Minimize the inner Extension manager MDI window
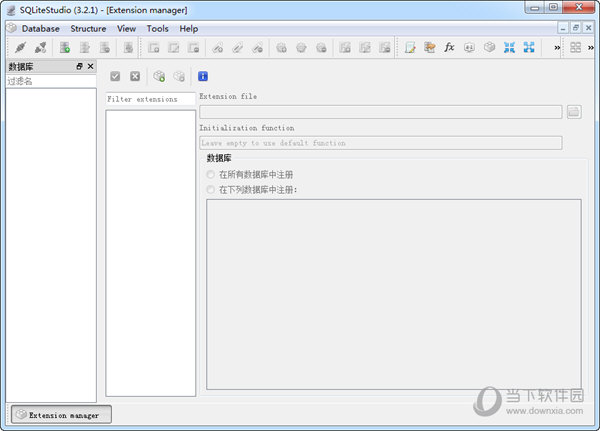 click(562, 28)
